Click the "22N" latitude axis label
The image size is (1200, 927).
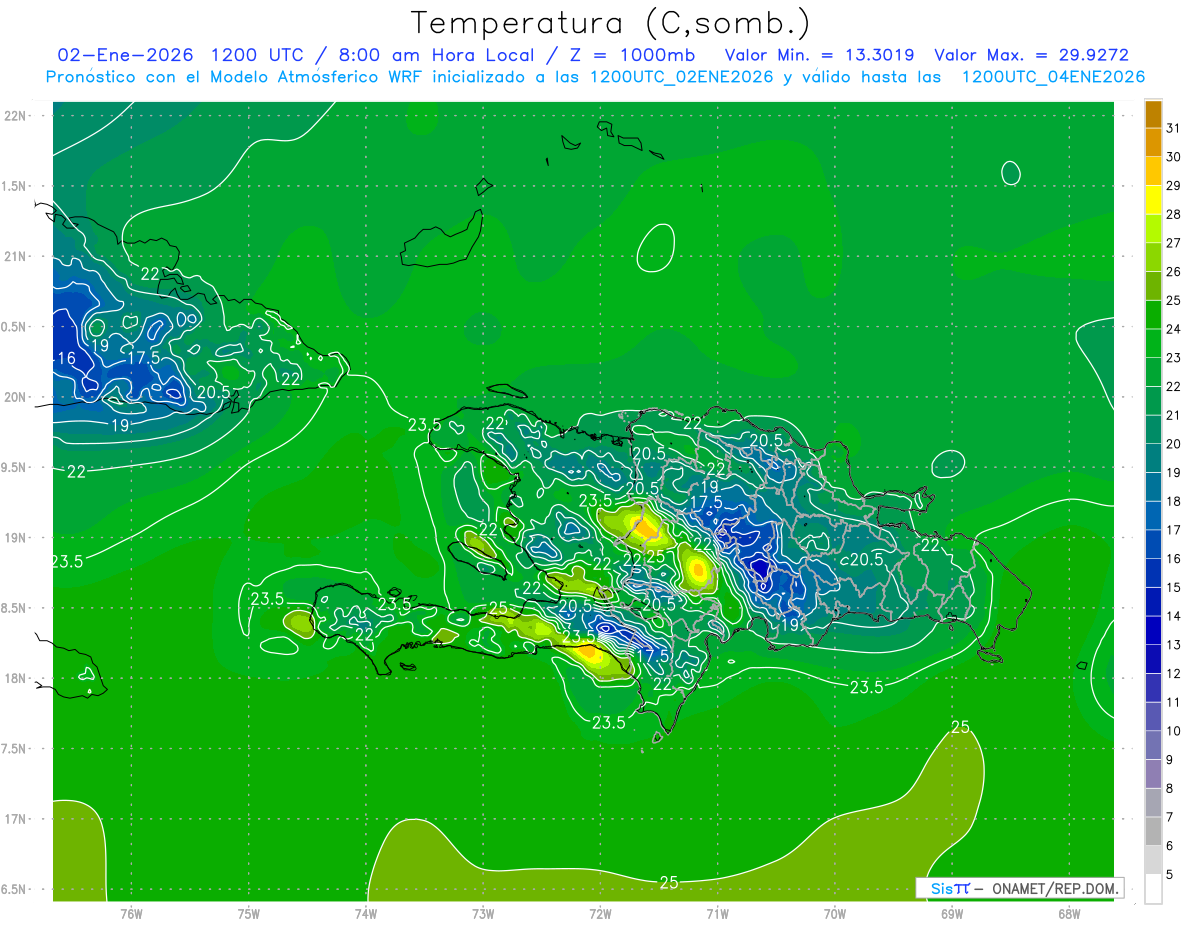[x=16, y=115]
